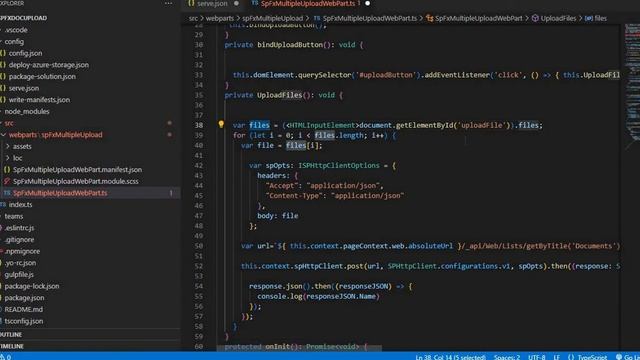
Task: Expand the TIMELINE section
Action: pos(12,346)
